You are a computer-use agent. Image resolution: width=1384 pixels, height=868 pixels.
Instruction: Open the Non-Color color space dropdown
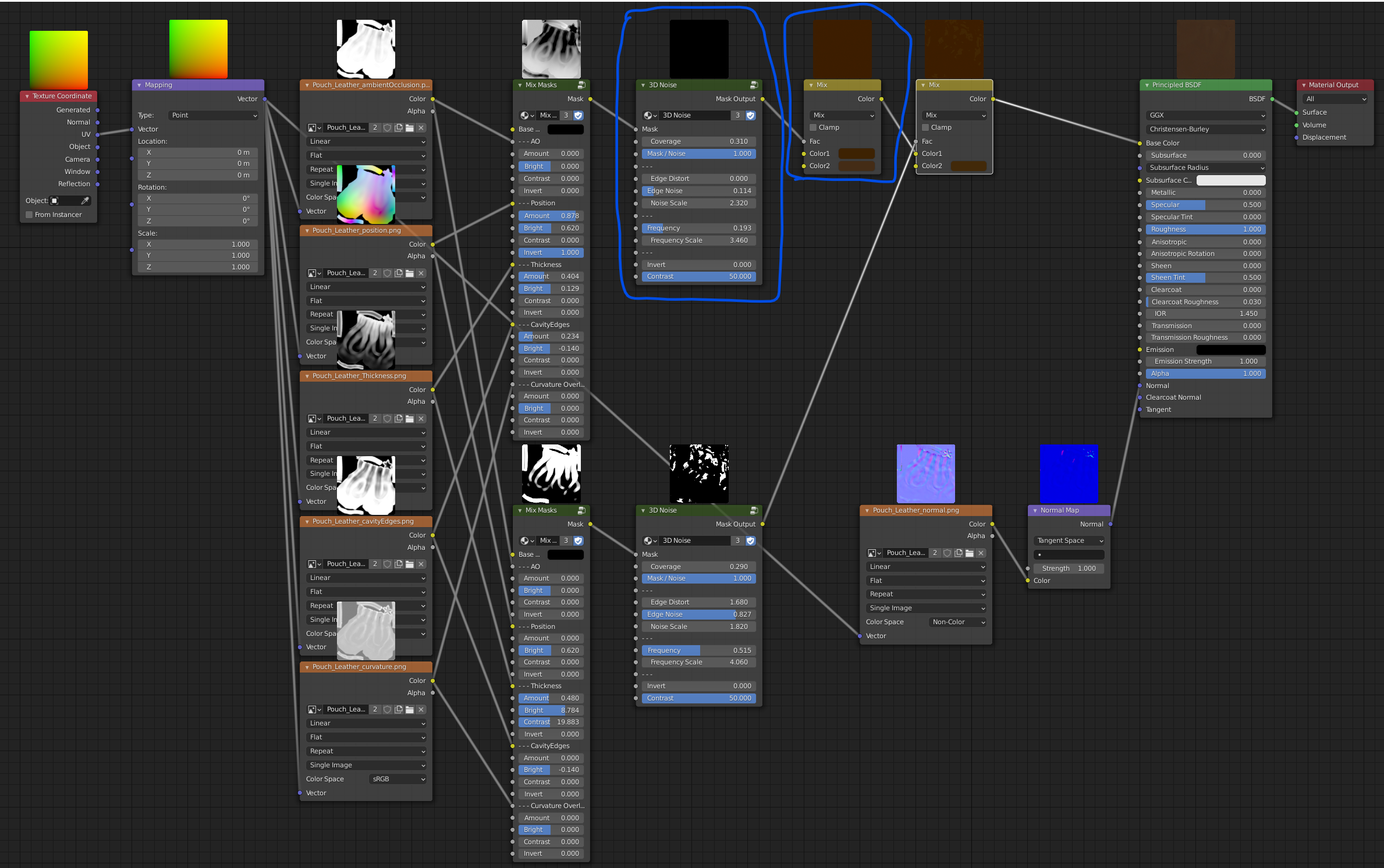click(x=958, y=622)
